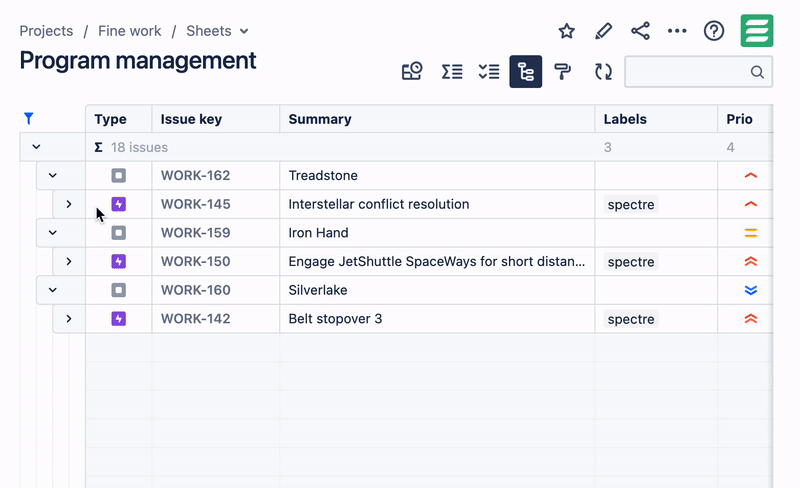Open the help question mark icon

(714, 31)
